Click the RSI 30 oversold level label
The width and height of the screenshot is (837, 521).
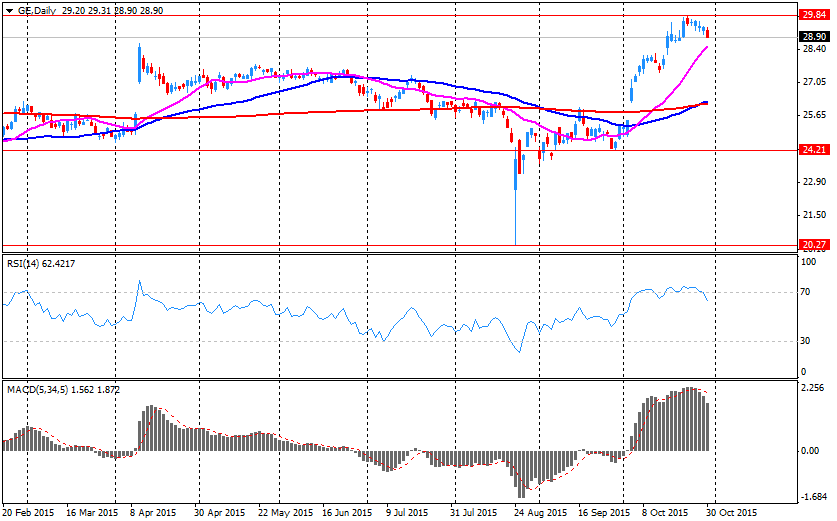click(806, 341)
